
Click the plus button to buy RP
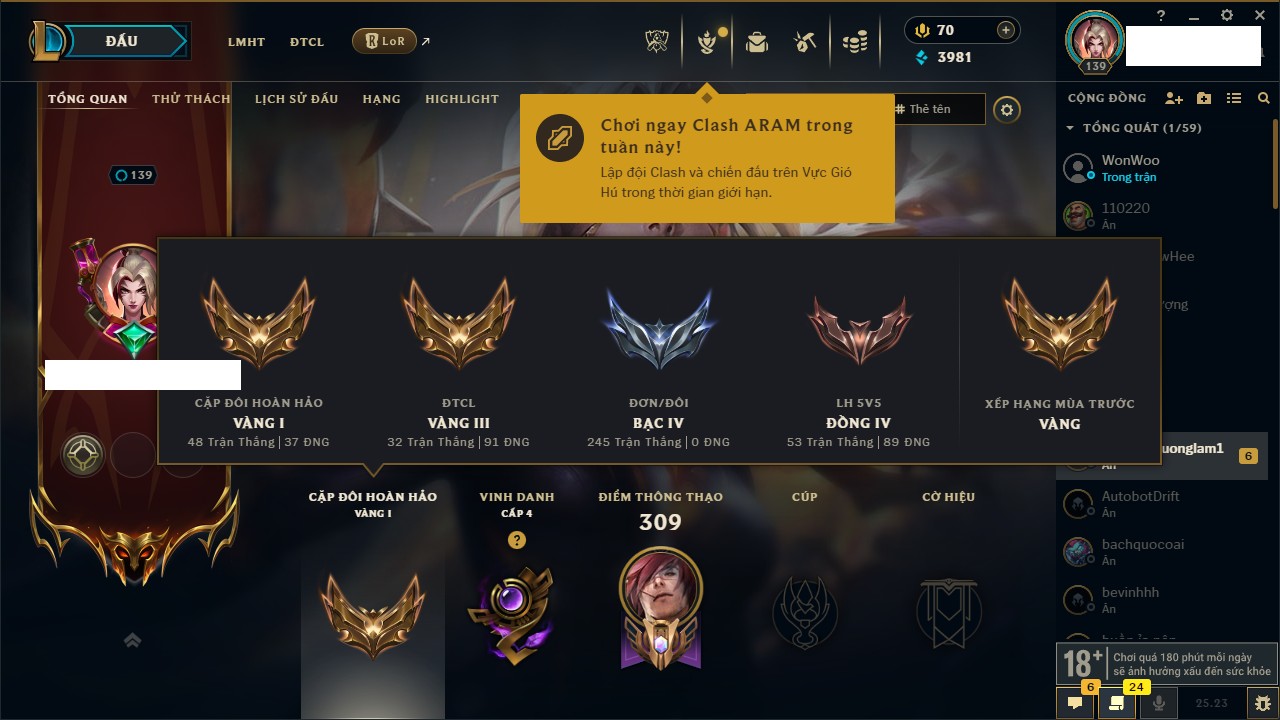tap(1006, 30)
